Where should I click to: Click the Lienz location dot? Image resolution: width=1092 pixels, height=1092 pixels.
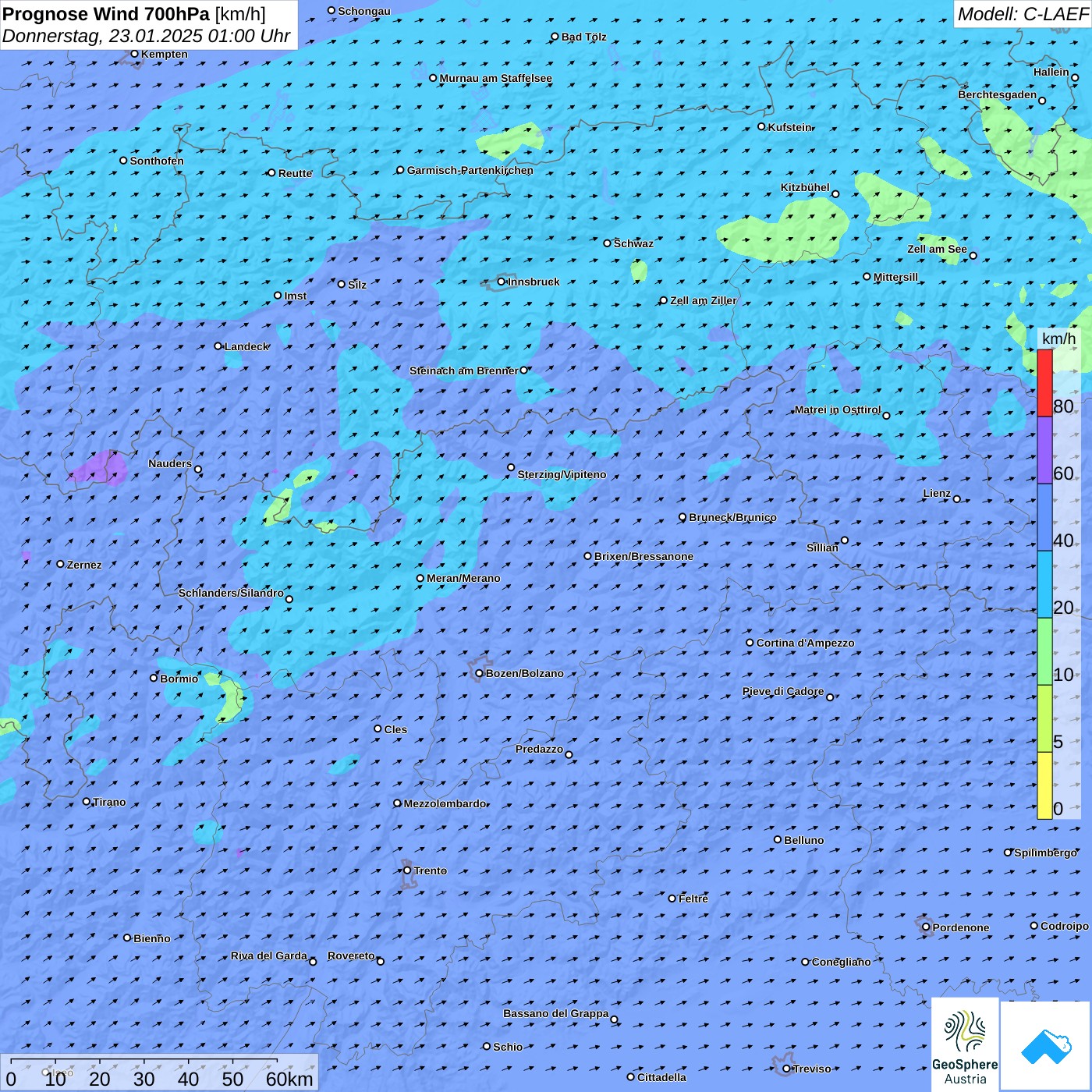[x=957, y=499]
